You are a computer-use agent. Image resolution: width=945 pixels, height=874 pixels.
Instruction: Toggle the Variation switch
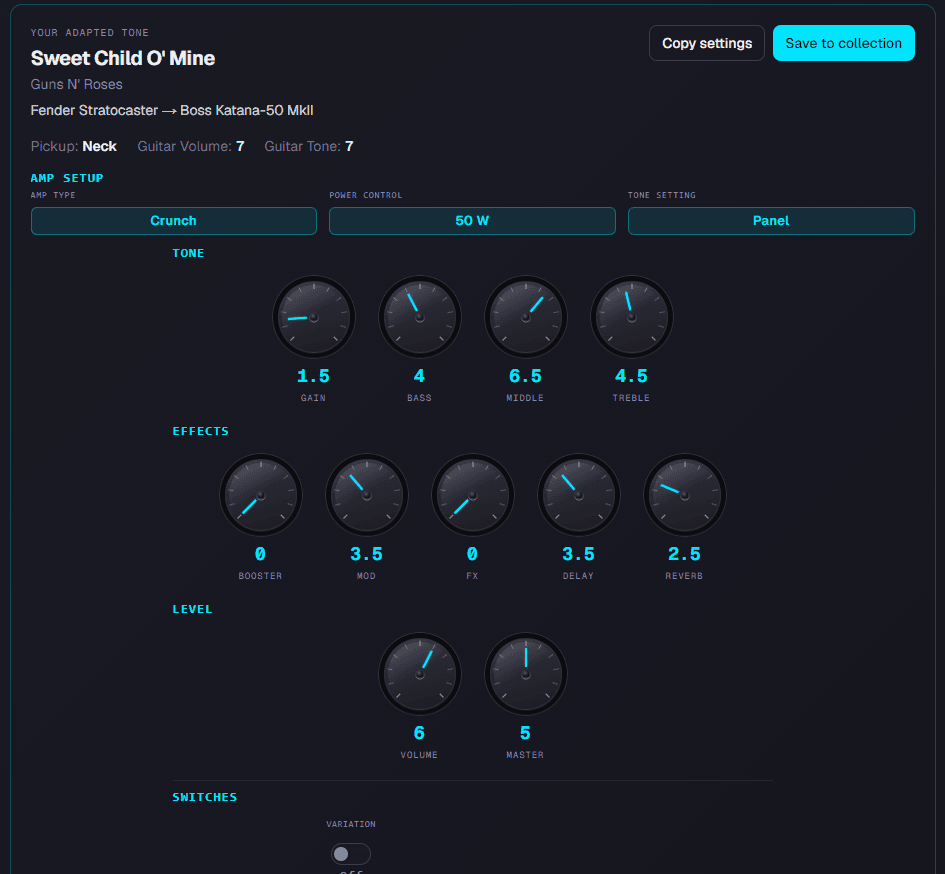pyautogui.click(x=351, y=854)
